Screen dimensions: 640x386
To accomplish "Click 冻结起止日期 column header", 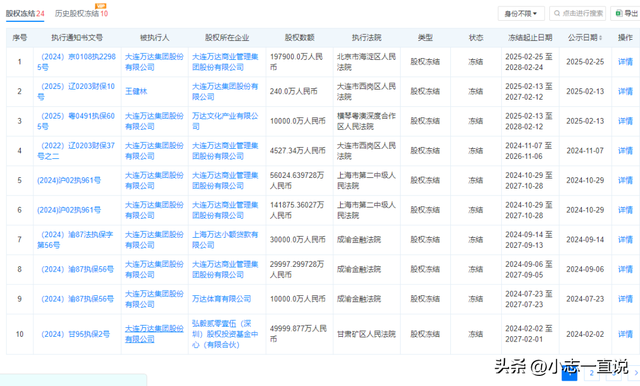I will (530, 38).
